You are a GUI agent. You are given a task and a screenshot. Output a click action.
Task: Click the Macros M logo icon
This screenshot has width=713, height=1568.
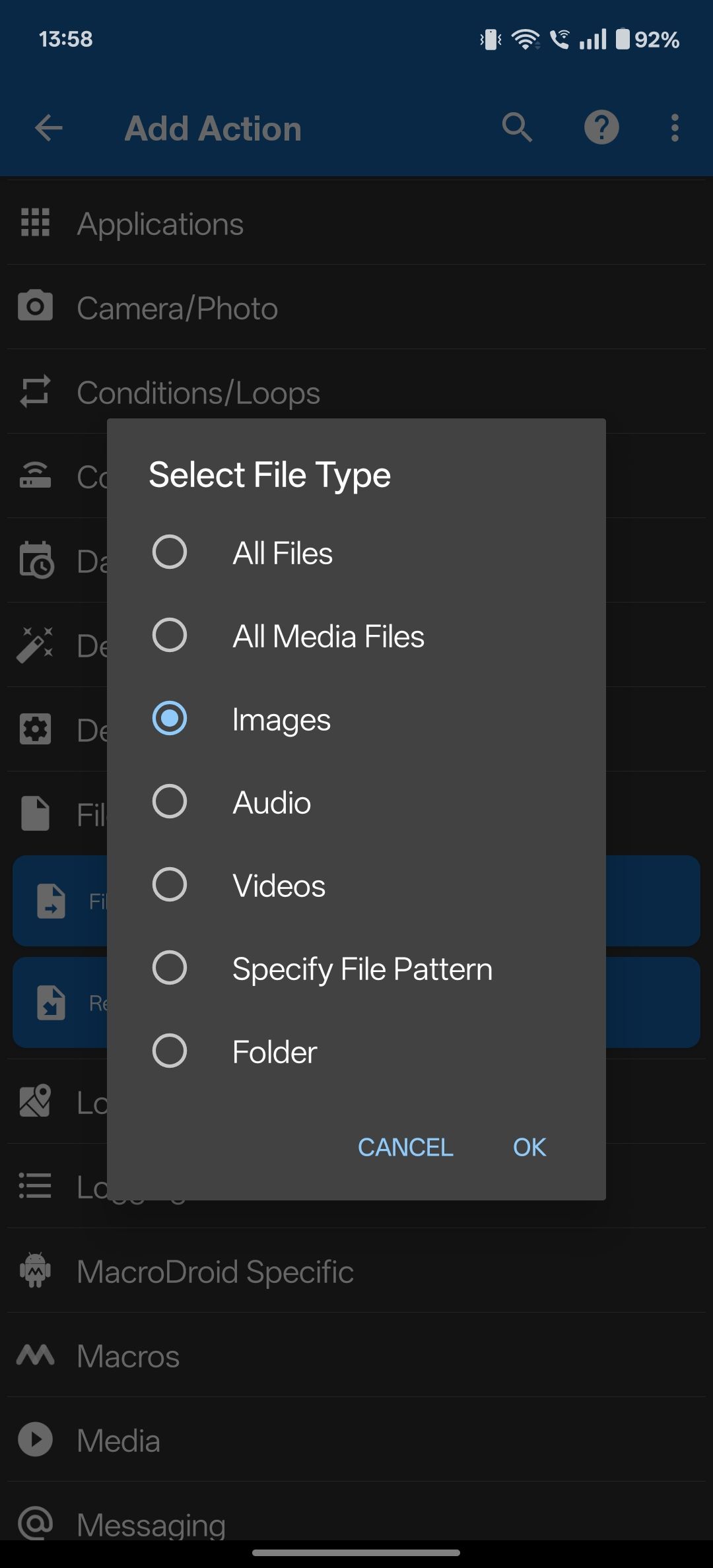(36, 1355)
